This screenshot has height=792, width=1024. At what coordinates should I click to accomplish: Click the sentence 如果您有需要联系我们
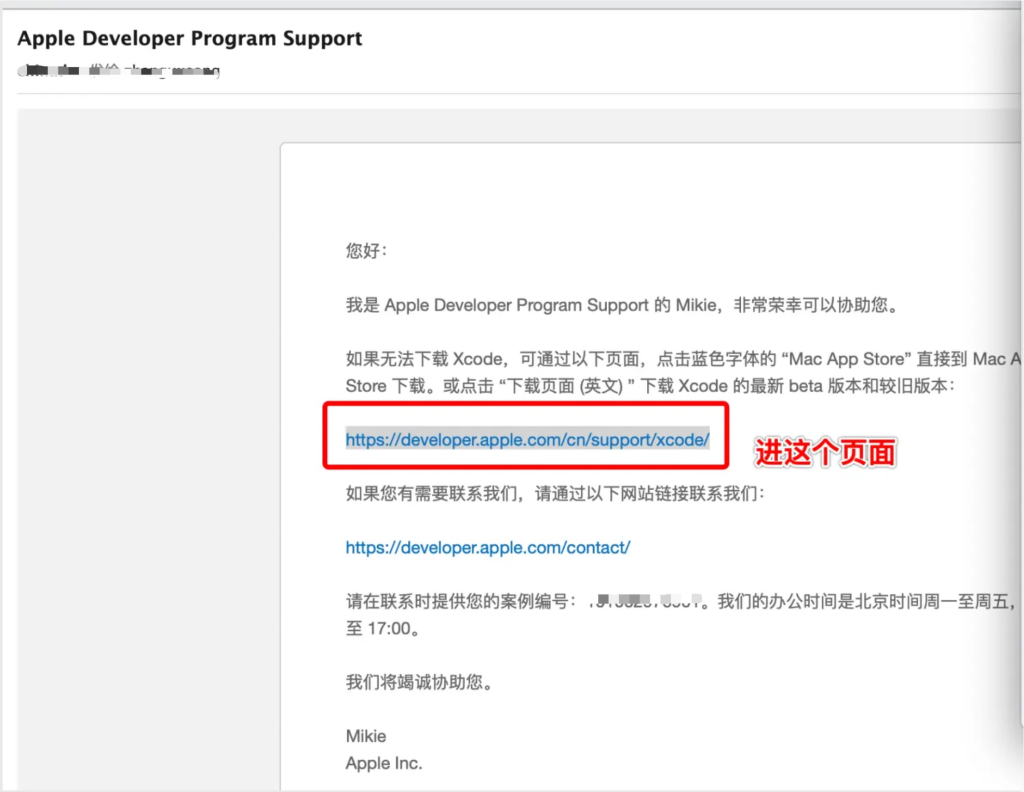click(555, 493)
